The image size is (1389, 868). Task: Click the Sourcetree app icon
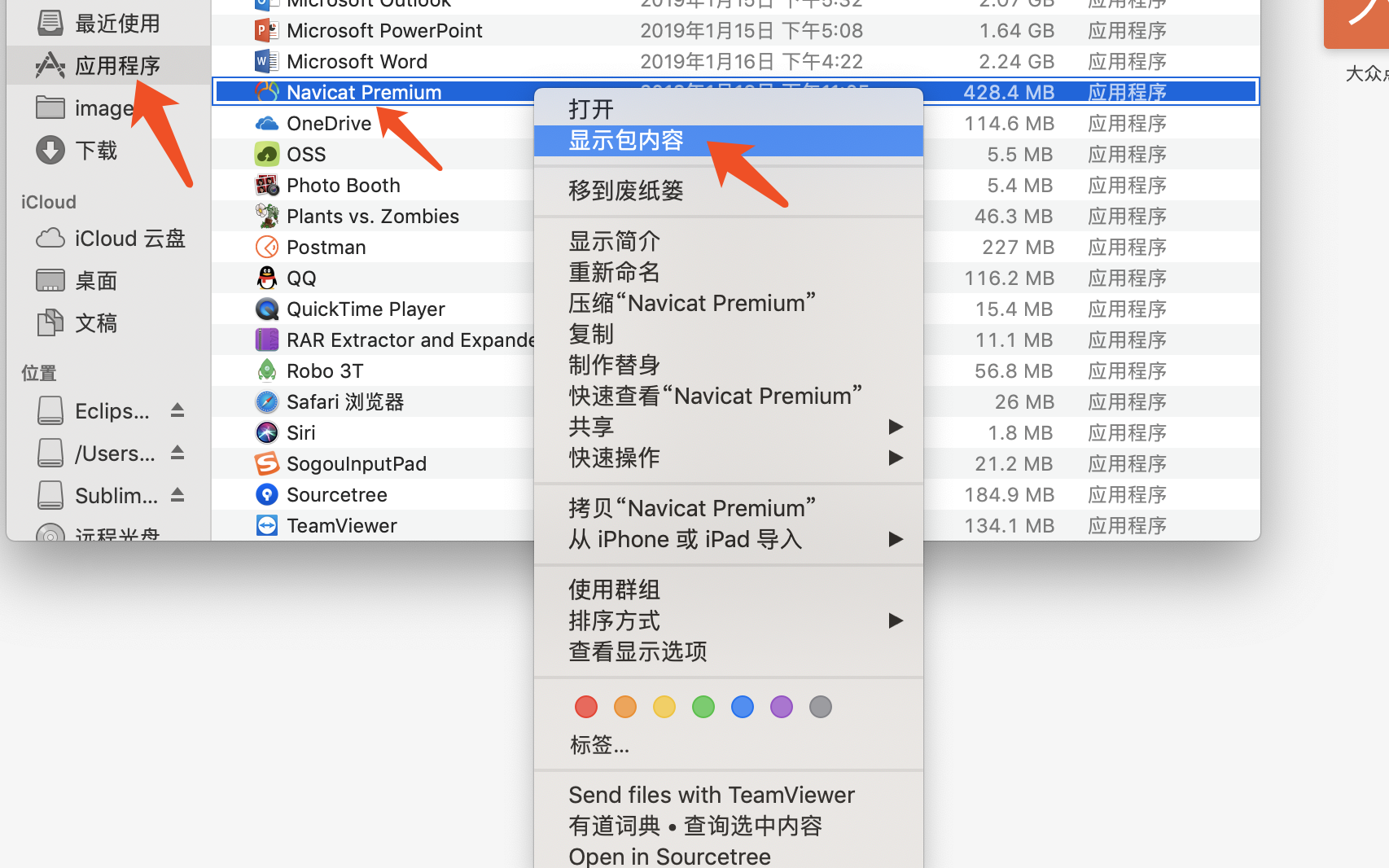266,494
